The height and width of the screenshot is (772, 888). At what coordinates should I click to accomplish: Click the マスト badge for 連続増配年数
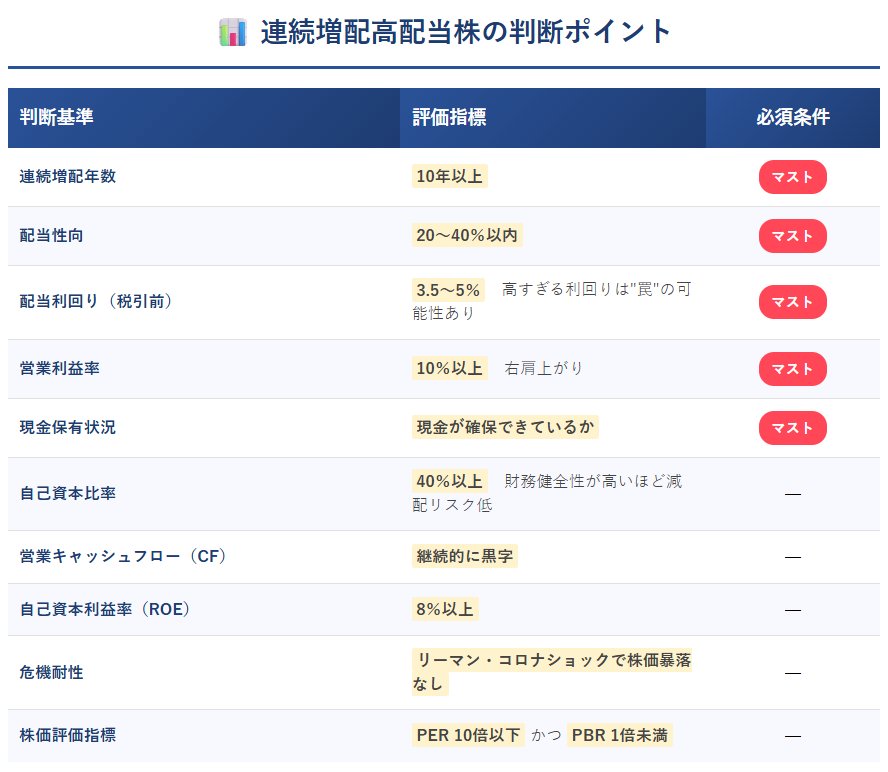792,177
